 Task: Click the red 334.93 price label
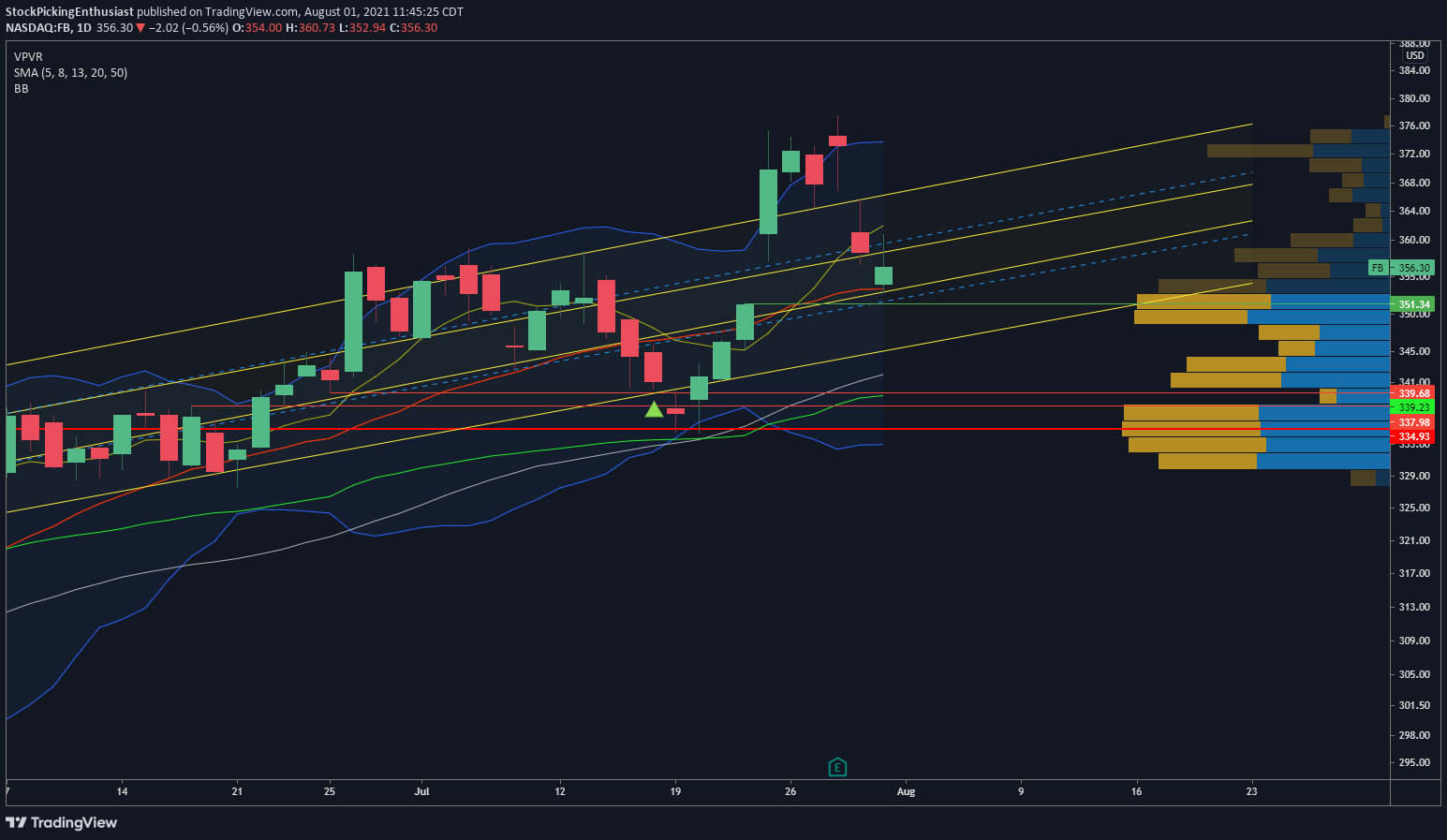pyautogui.click(x=1414, y=436)
